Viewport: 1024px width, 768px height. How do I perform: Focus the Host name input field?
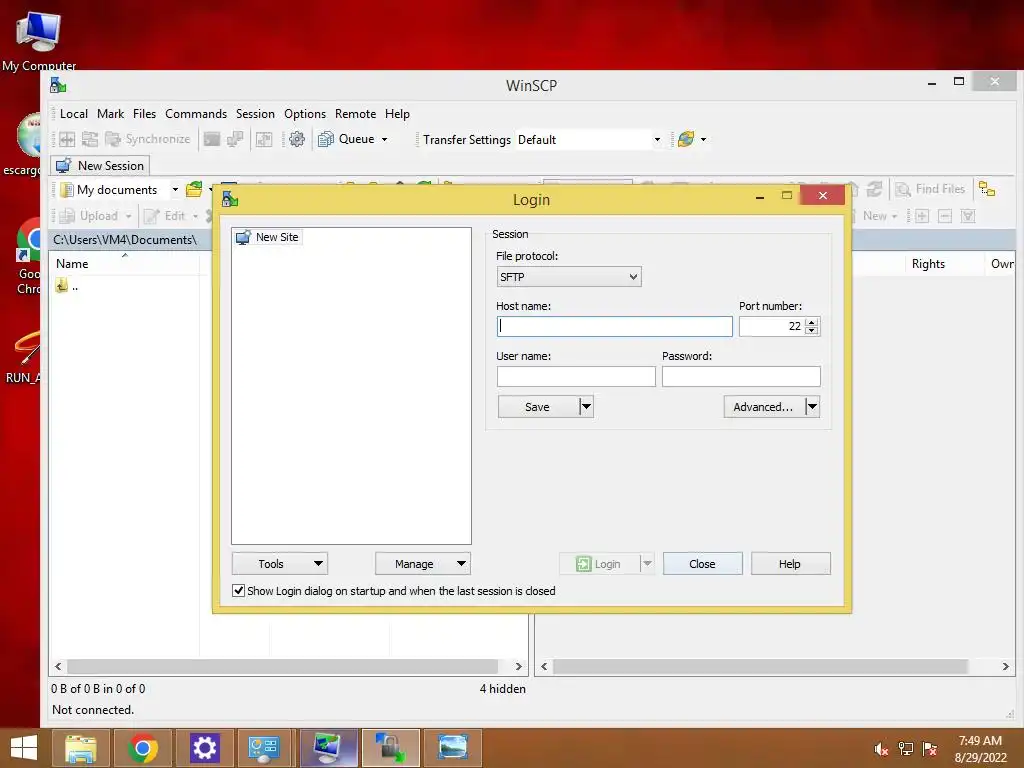pyautogui.click(x=615, y=327)
